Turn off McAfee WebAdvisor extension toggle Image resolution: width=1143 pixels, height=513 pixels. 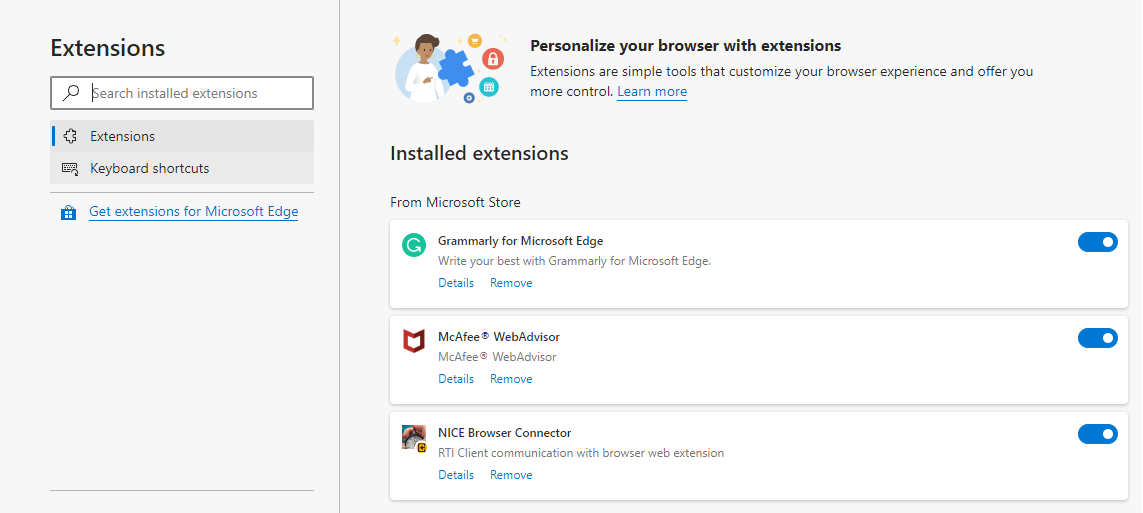[x=1097, y=338]
